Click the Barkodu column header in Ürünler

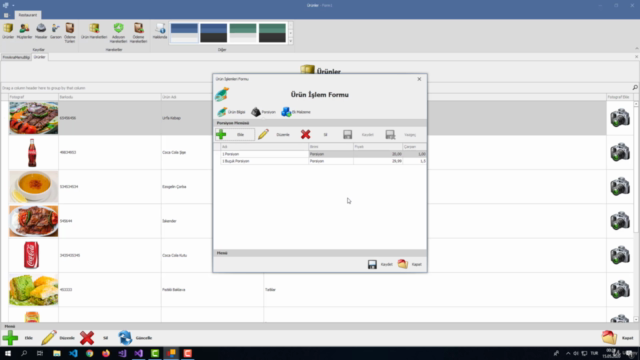coord(110,97)
